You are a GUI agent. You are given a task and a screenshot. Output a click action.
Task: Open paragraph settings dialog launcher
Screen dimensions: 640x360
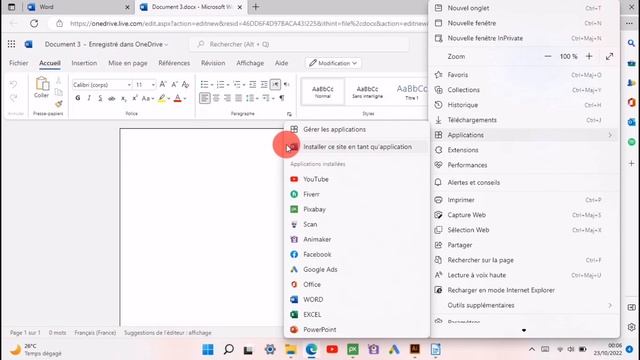tap(289, 114)
